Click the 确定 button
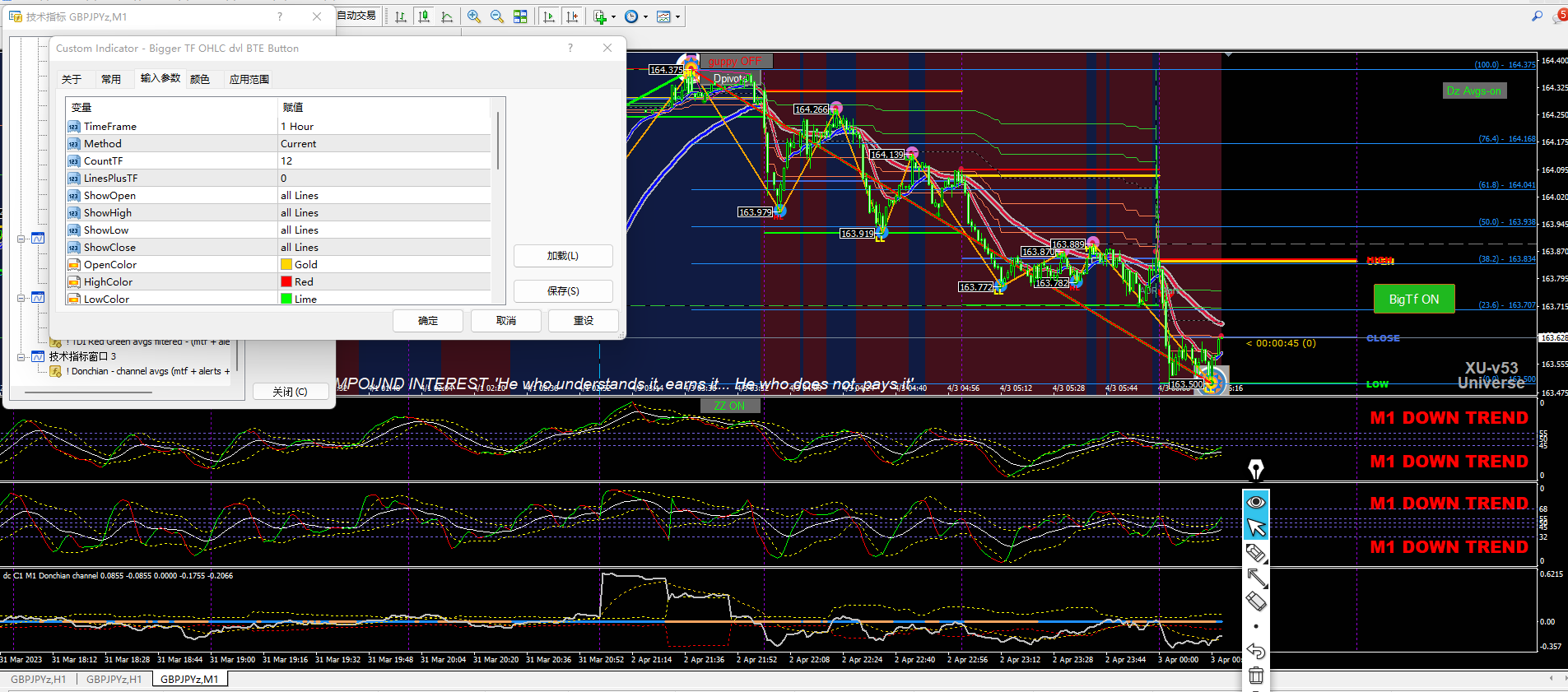This screenshot has width=1568, height=692. (x=428, y=321)
